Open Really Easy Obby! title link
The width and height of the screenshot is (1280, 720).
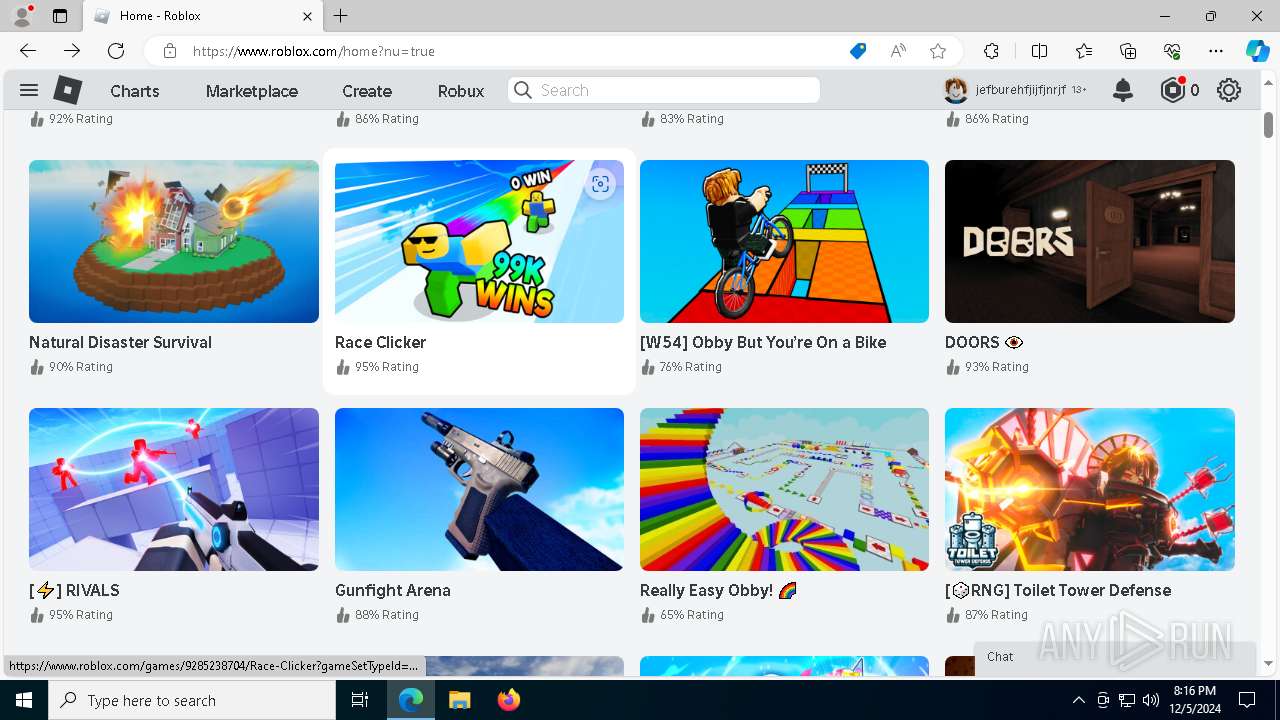point(718,590)
